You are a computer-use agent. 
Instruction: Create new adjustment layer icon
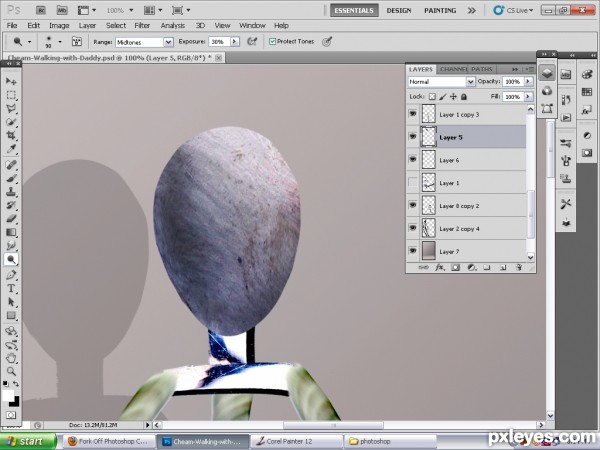(x=471, y=267)
